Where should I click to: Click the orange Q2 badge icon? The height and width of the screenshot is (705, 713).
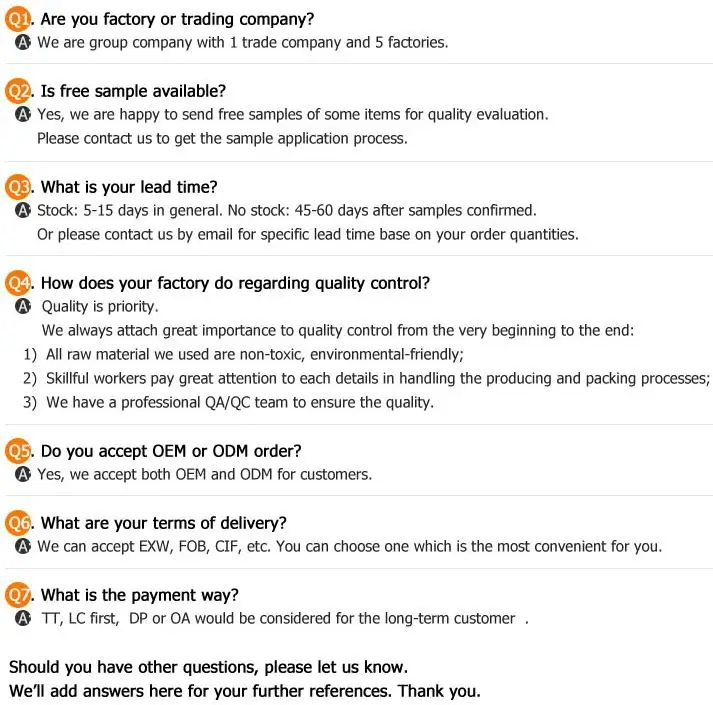point(18,91)
